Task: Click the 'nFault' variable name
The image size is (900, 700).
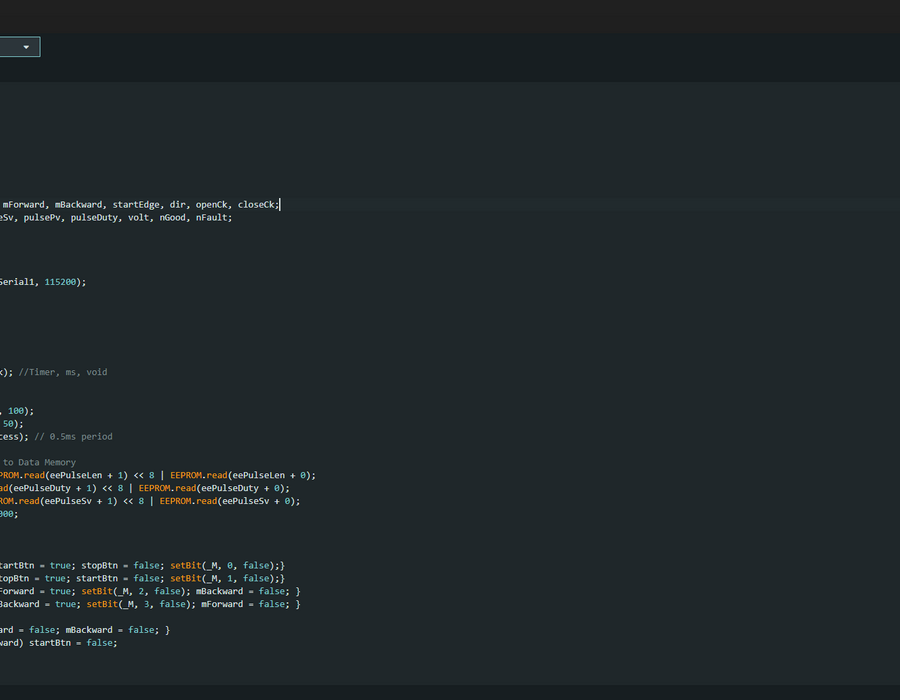Action: 211,217
